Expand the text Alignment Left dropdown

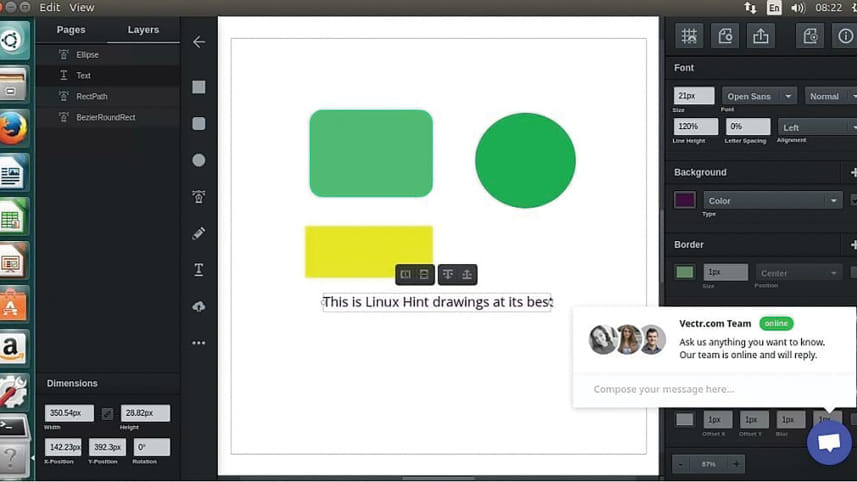817,127
